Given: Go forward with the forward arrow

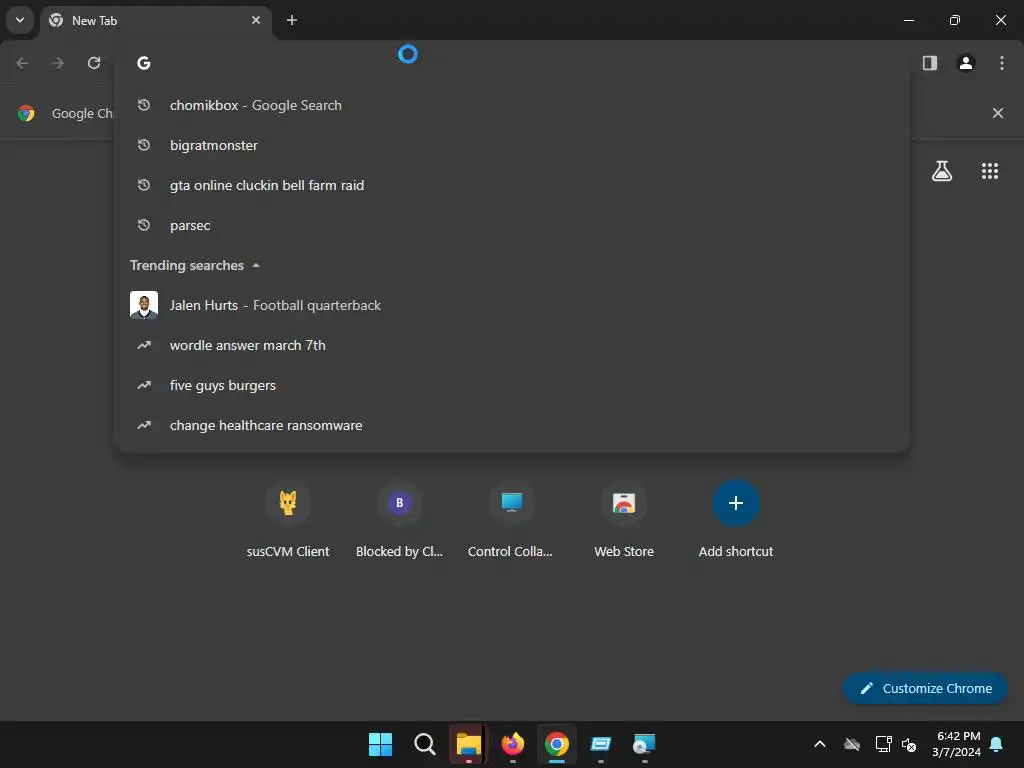Looking at the screenshot, I should coord(57,63).
